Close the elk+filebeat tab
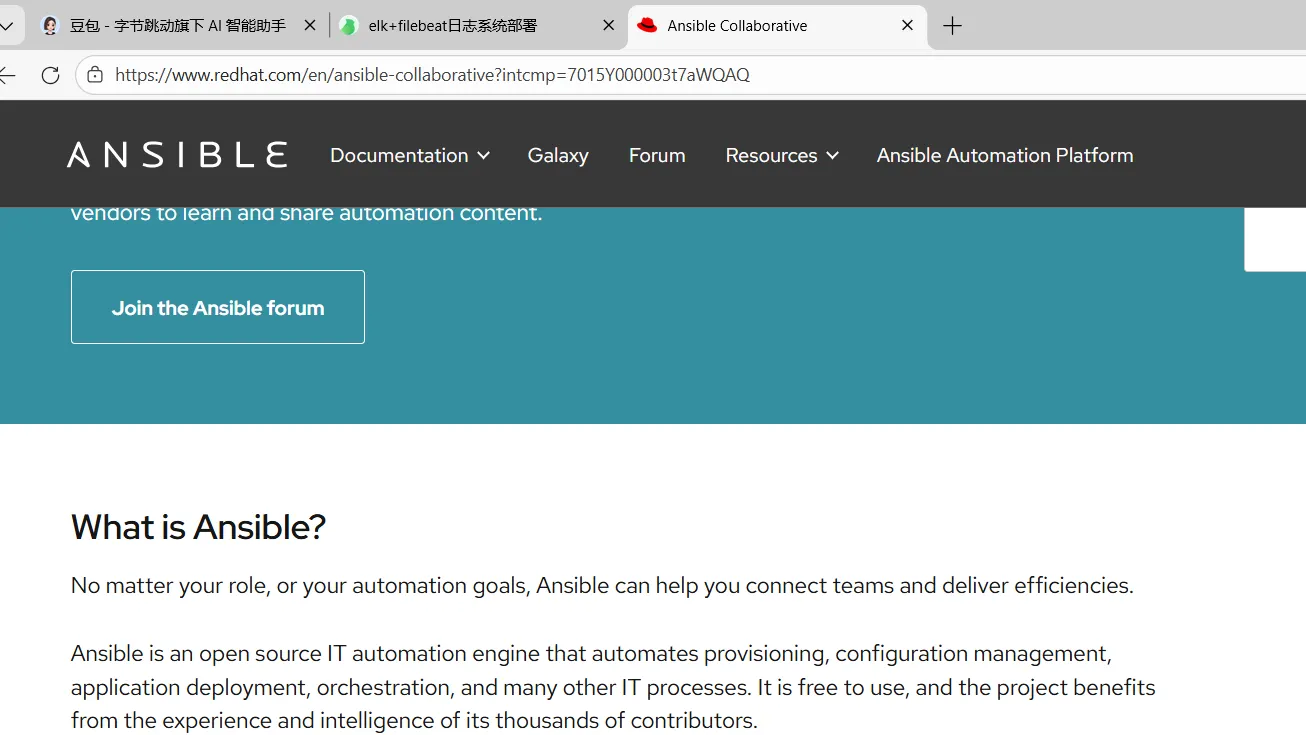 coord(608,25)
